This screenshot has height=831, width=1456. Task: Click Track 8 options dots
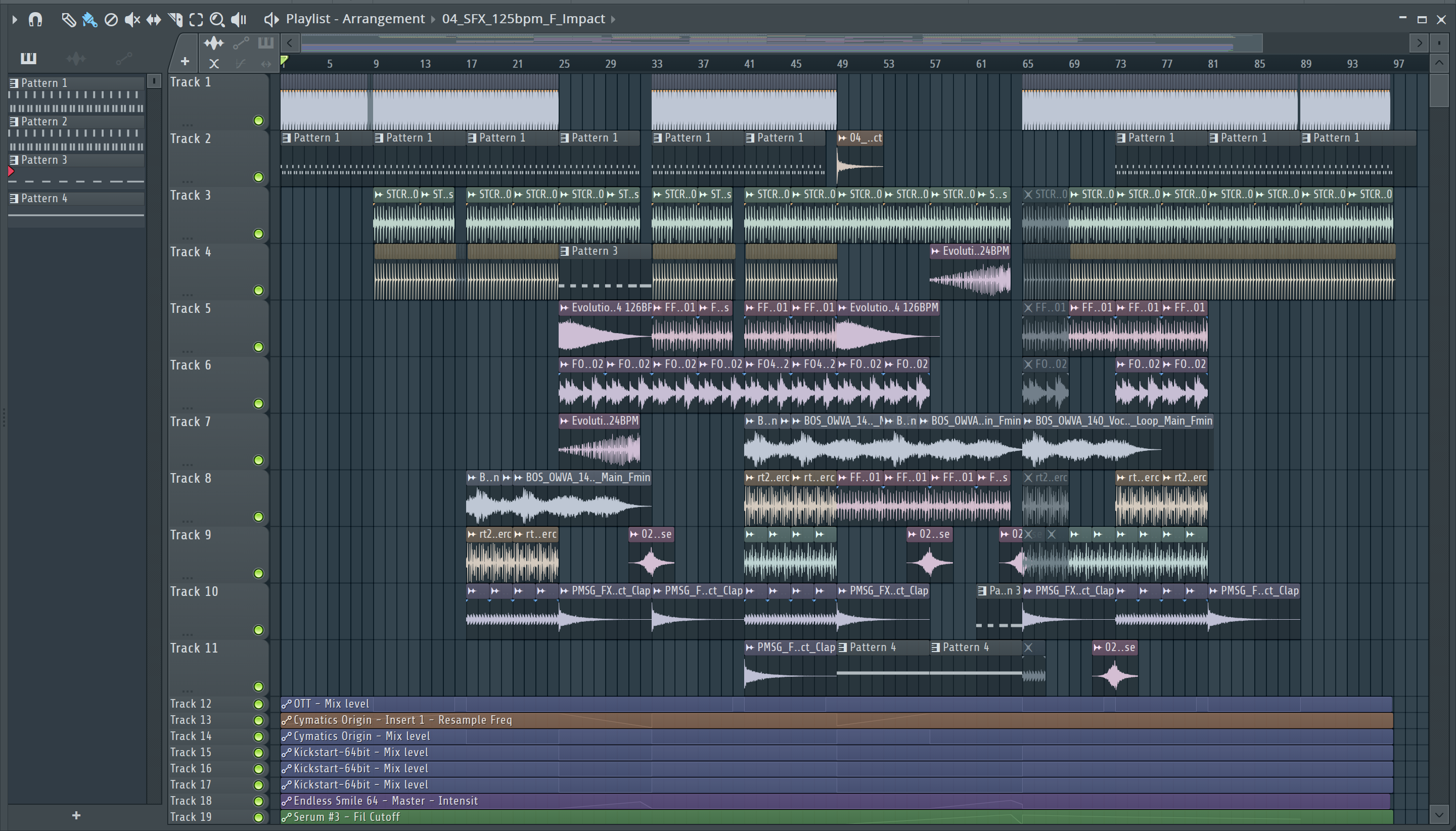pyautogui.click(x=187, y=521)
